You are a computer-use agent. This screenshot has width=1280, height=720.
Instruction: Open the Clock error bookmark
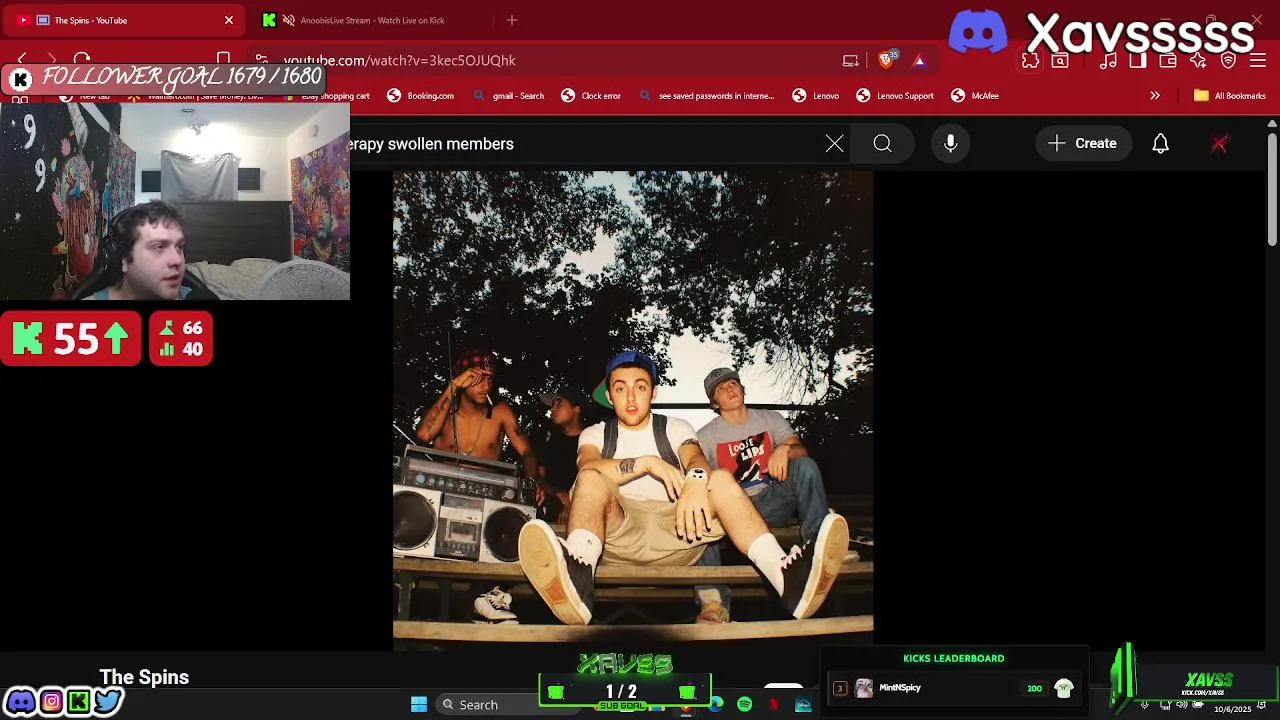point(591,96)
